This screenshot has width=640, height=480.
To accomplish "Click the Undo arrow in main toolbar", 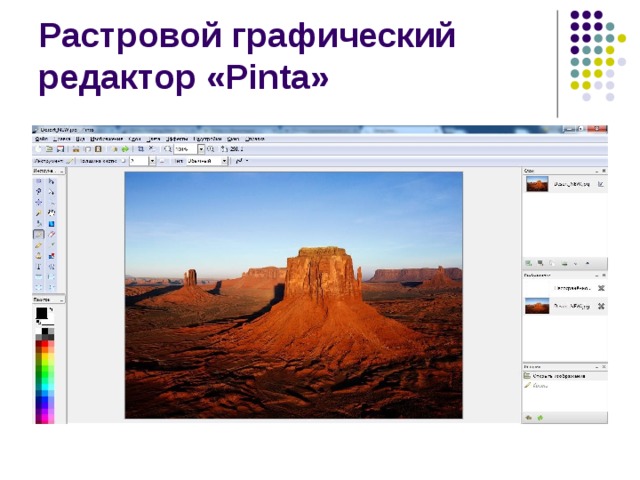I will [x=115, y=149].
